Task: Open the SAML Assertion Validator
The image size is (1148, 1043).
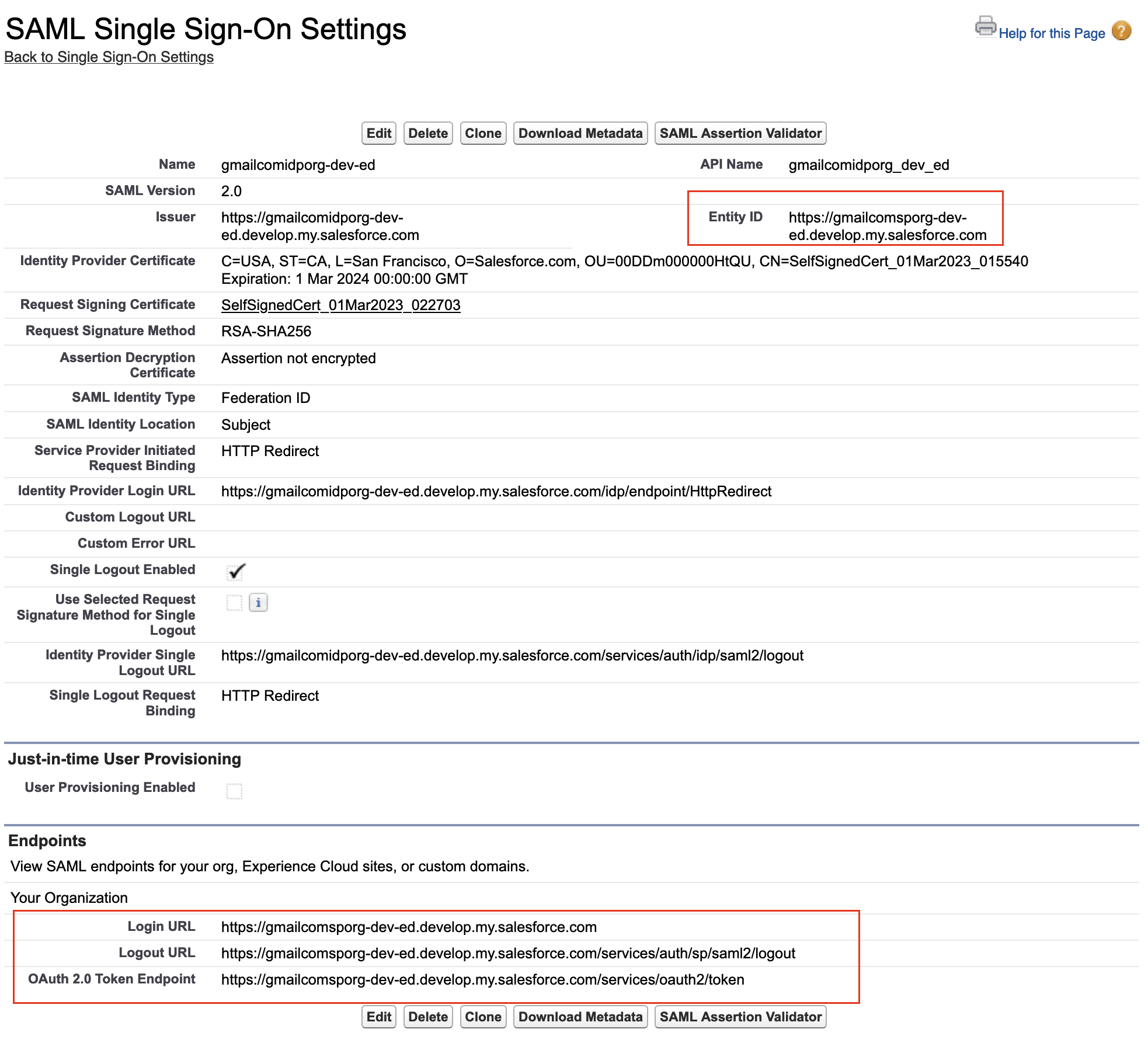Action: [x=740, y=133]
